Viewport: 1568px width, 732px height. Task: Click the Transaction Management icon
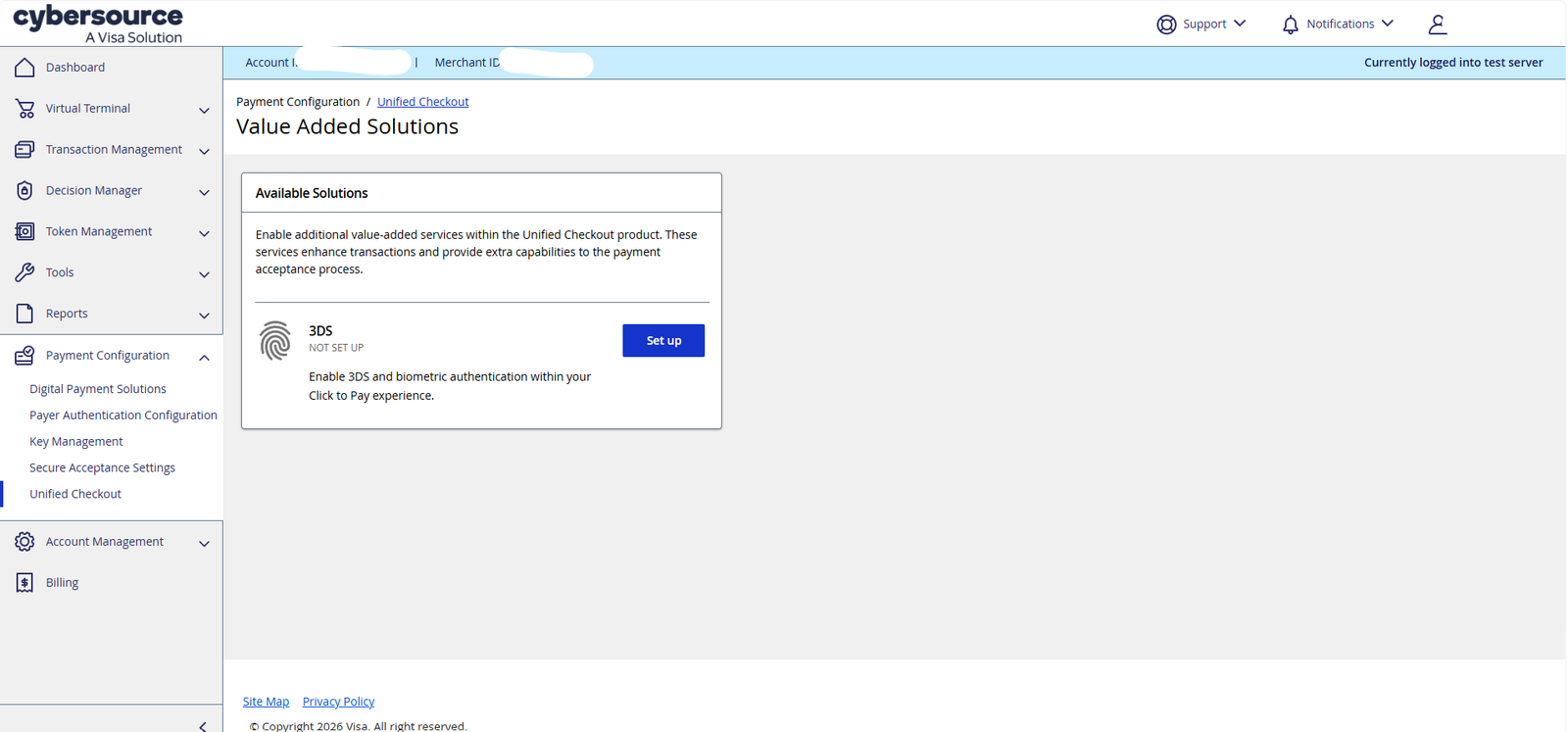coord(24,150)
